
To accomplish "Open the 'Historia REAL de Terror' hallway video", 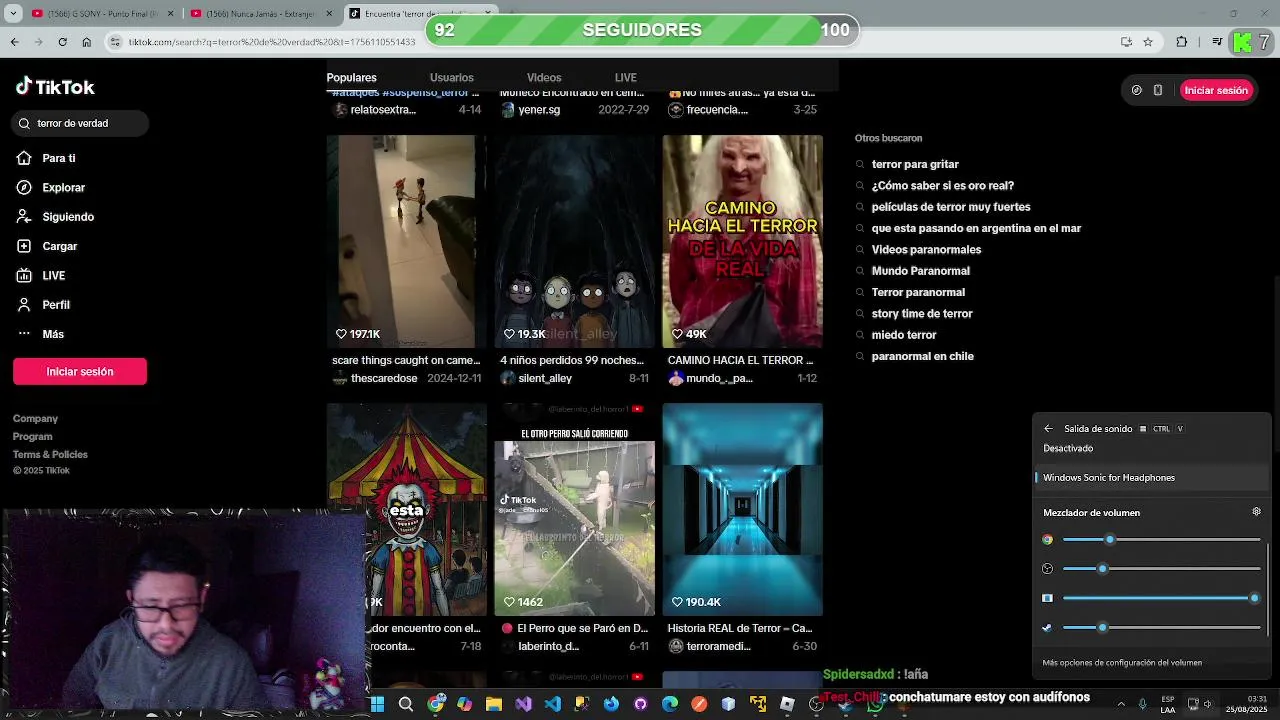I will point(742,510).
